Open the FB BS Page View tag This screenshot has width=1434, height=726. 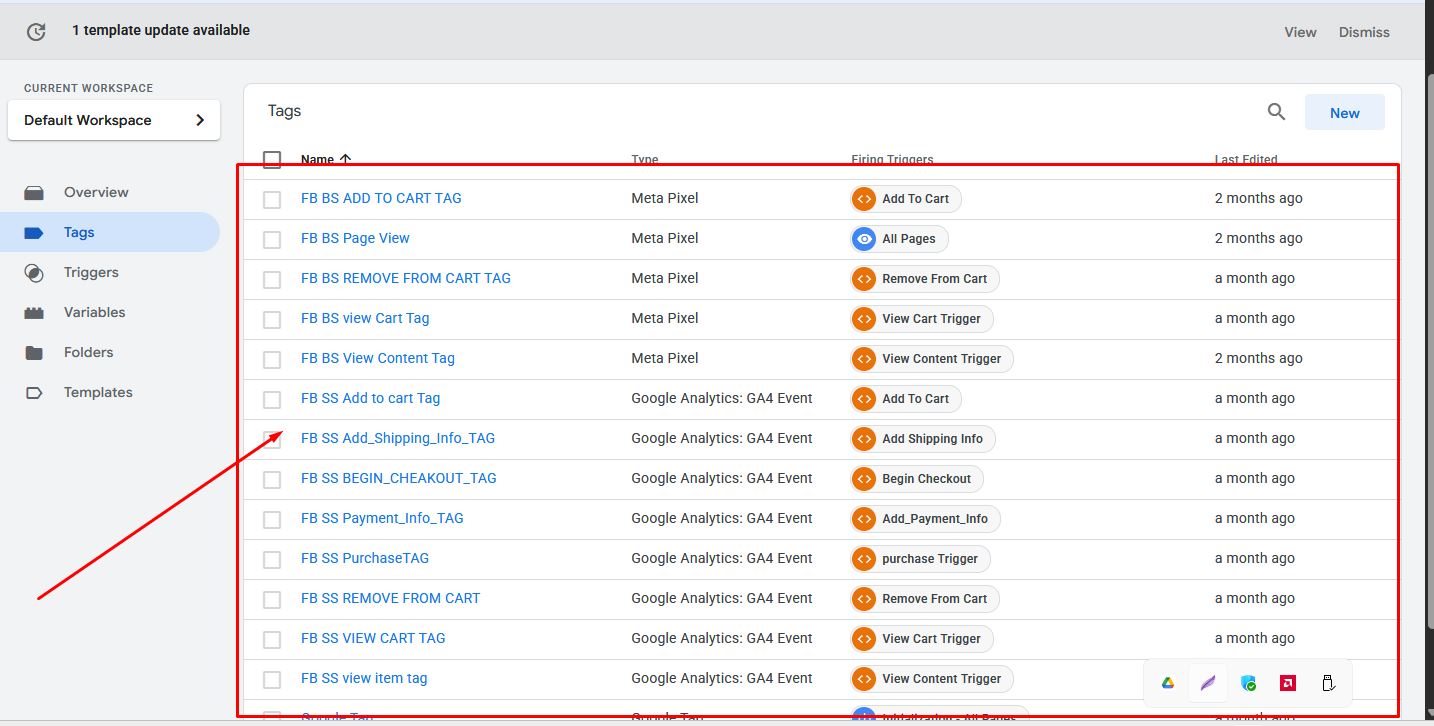point(355,238)
